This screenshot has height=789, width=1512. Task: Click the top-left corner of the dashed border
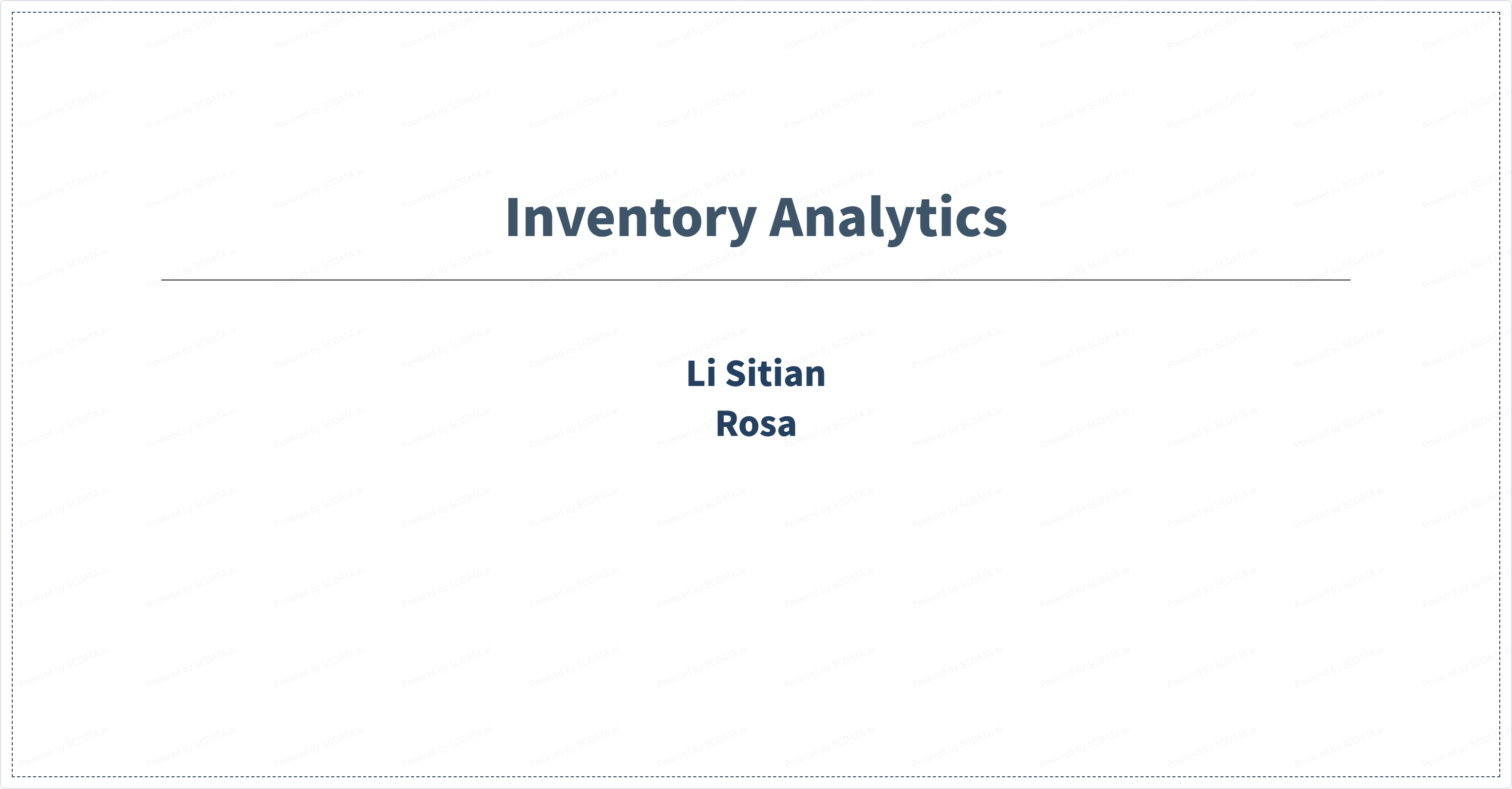[12, 12]
